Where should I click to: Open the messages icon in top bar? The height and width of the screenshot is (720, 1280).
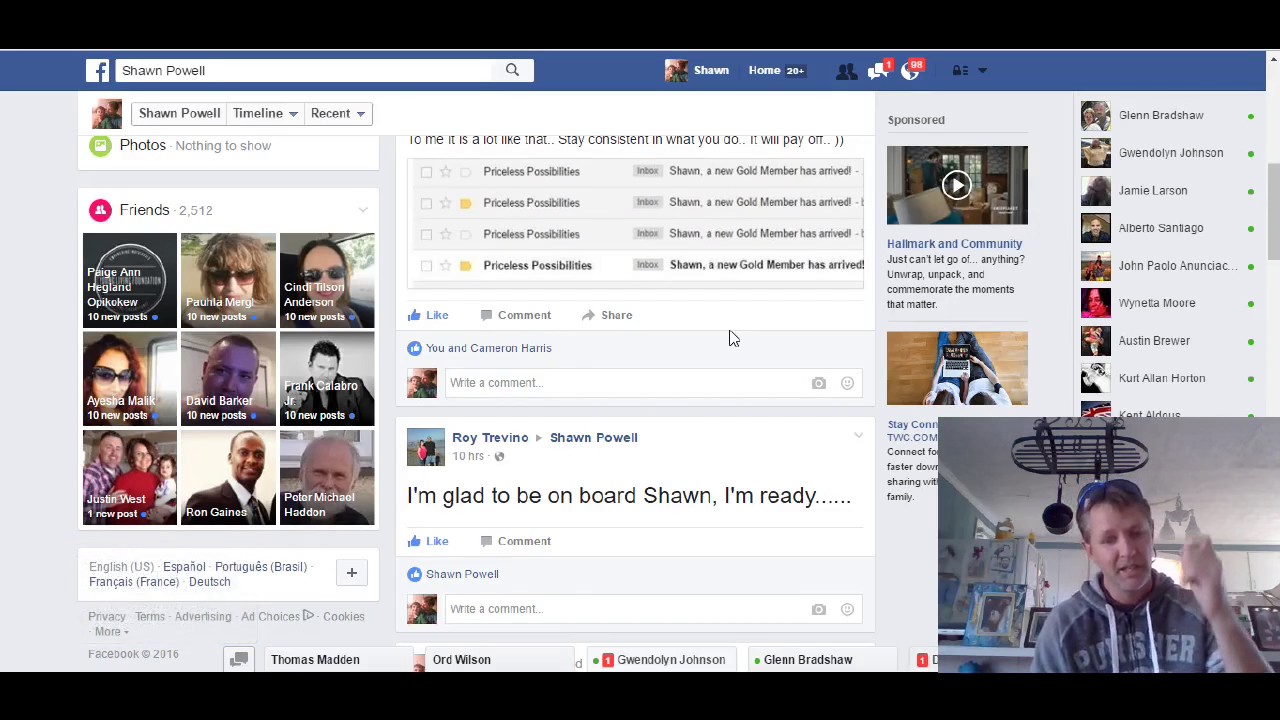click(x=878, y=70)
